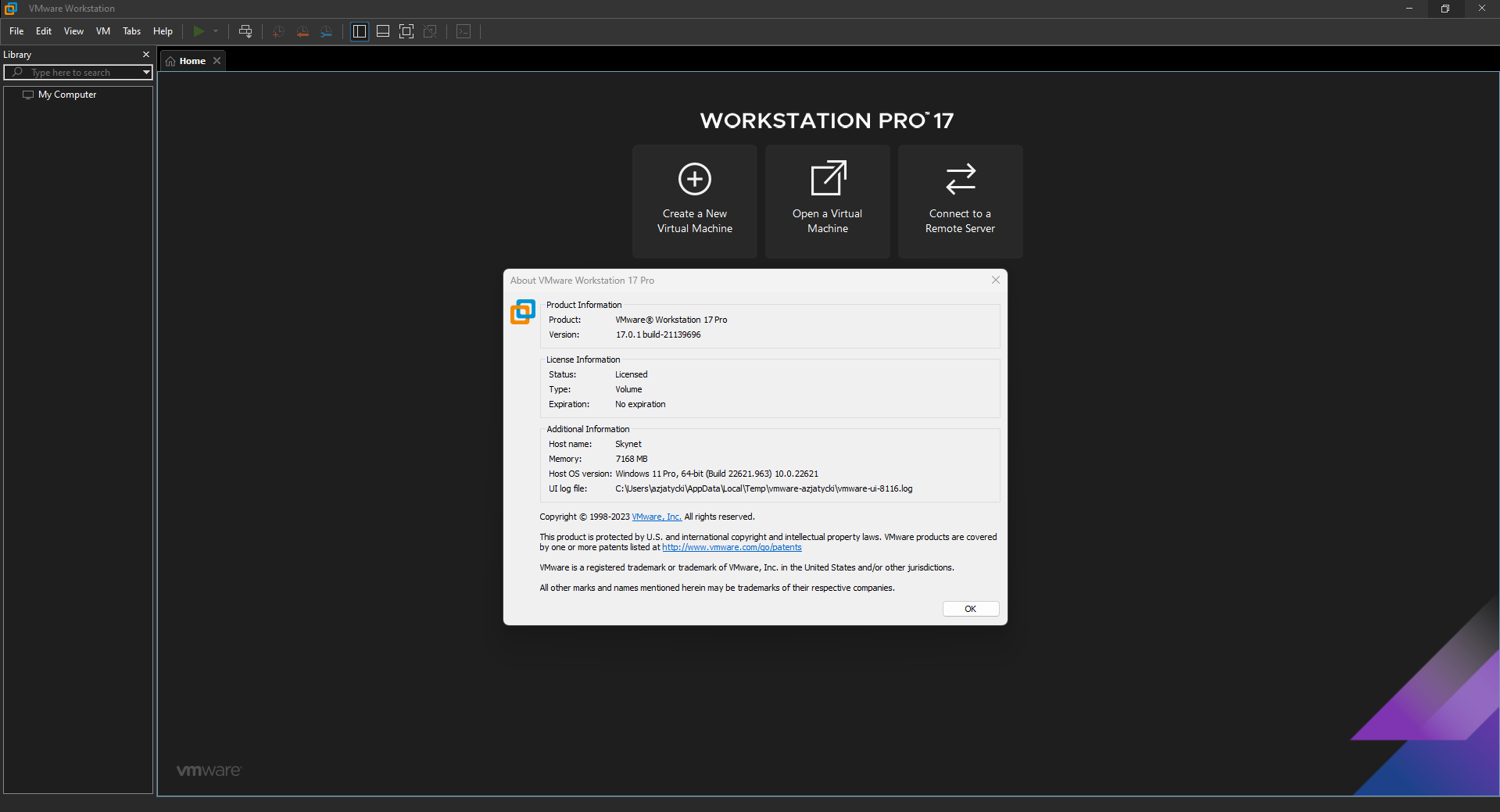Select My Computer in the Library tree

pos(67,95)
